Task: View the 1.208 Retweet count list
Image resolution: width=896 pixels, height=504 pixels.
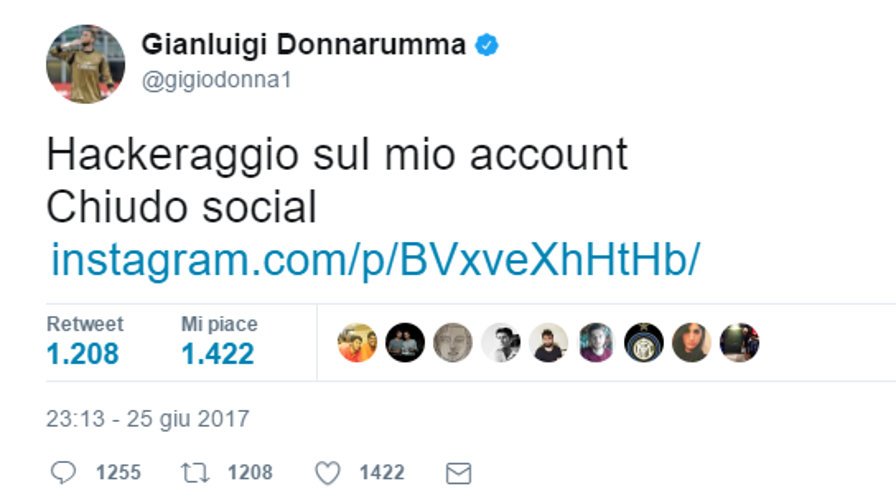Action: (85, 341)
